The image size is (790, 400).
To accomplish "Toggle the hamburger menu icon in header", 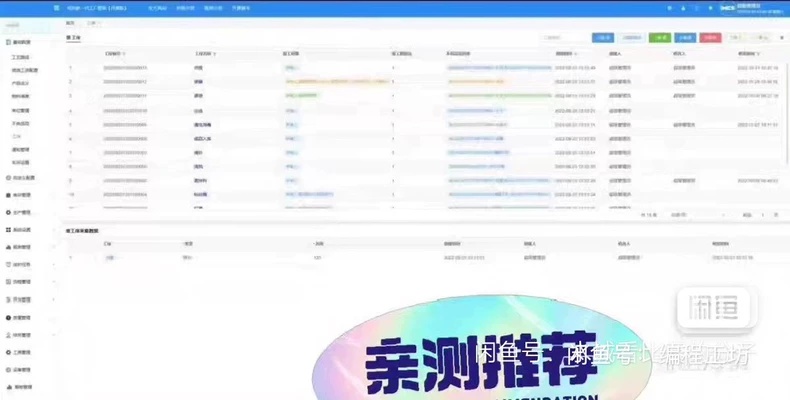I will 56,8.
